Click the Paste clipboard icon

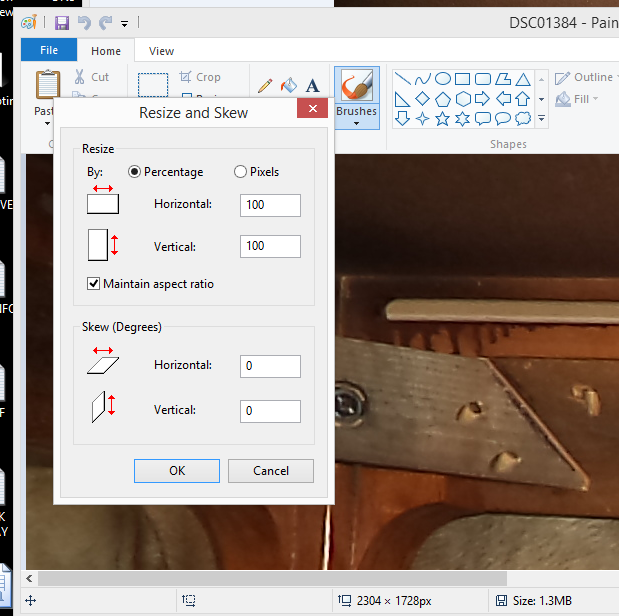[x=48, y=84]
